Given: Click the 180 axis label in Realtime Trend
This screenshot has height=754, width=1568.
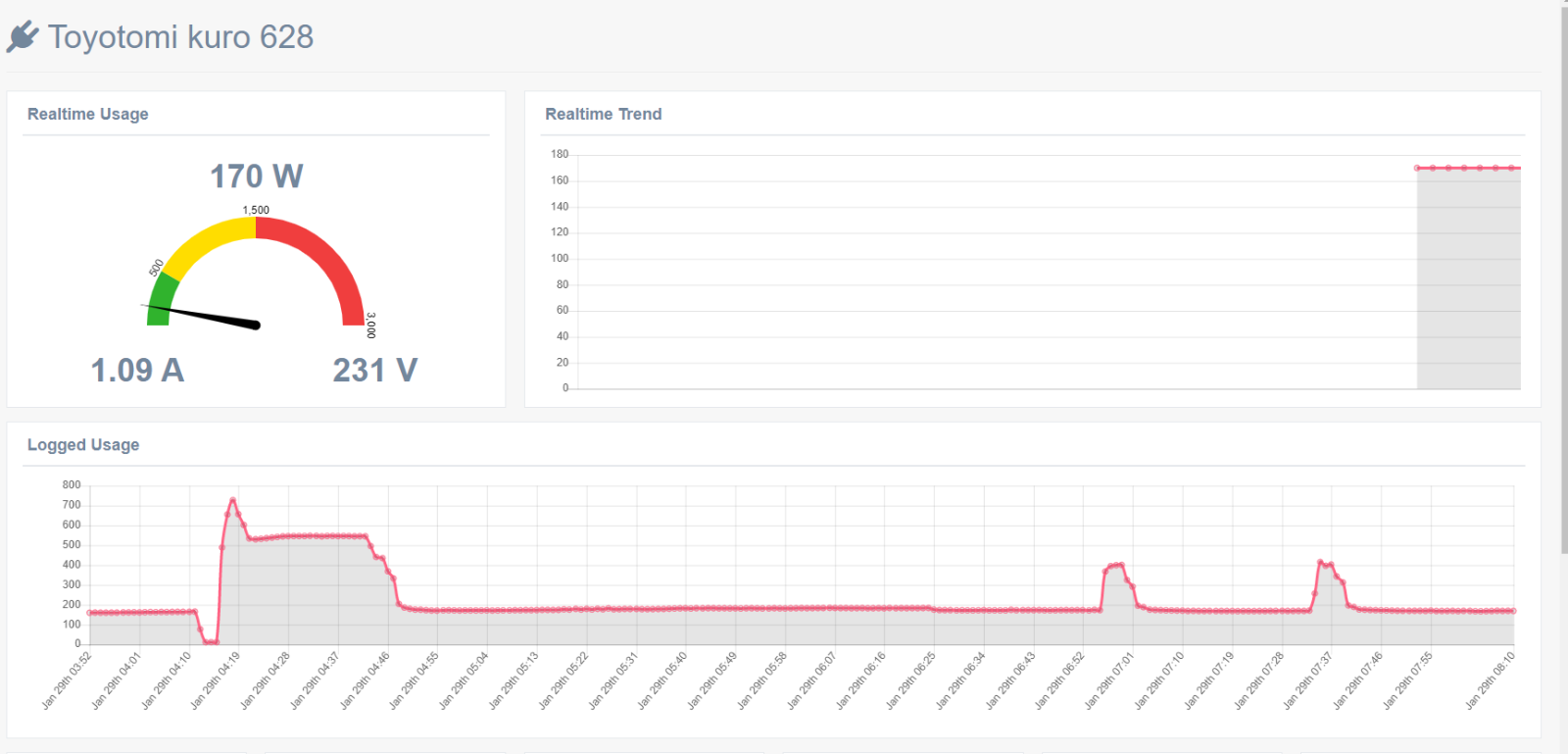Looking at the screenshot, I should pos(560,154).
